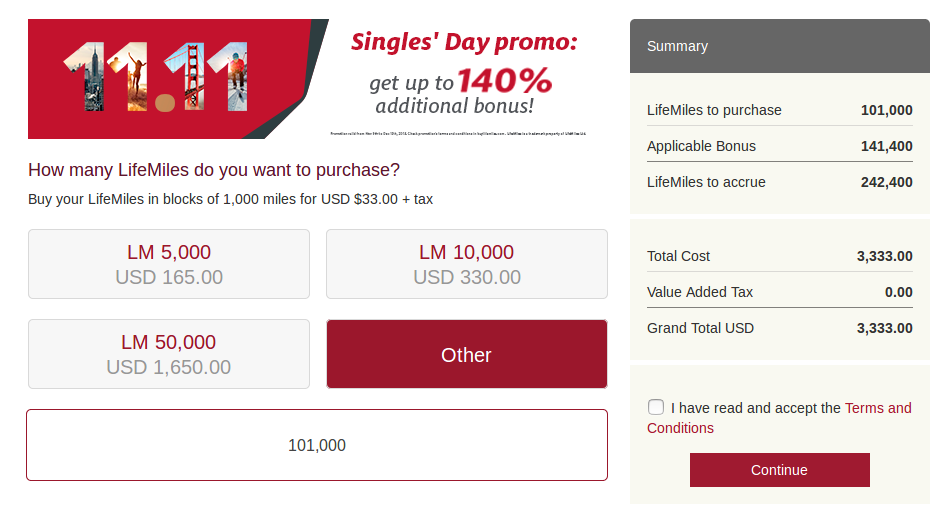Image resolution: width=948 pixels, height=509 pixels.
Task: Choose the LM 10,000 miles package
Action: pyautogui.click(x=466, y=264)
